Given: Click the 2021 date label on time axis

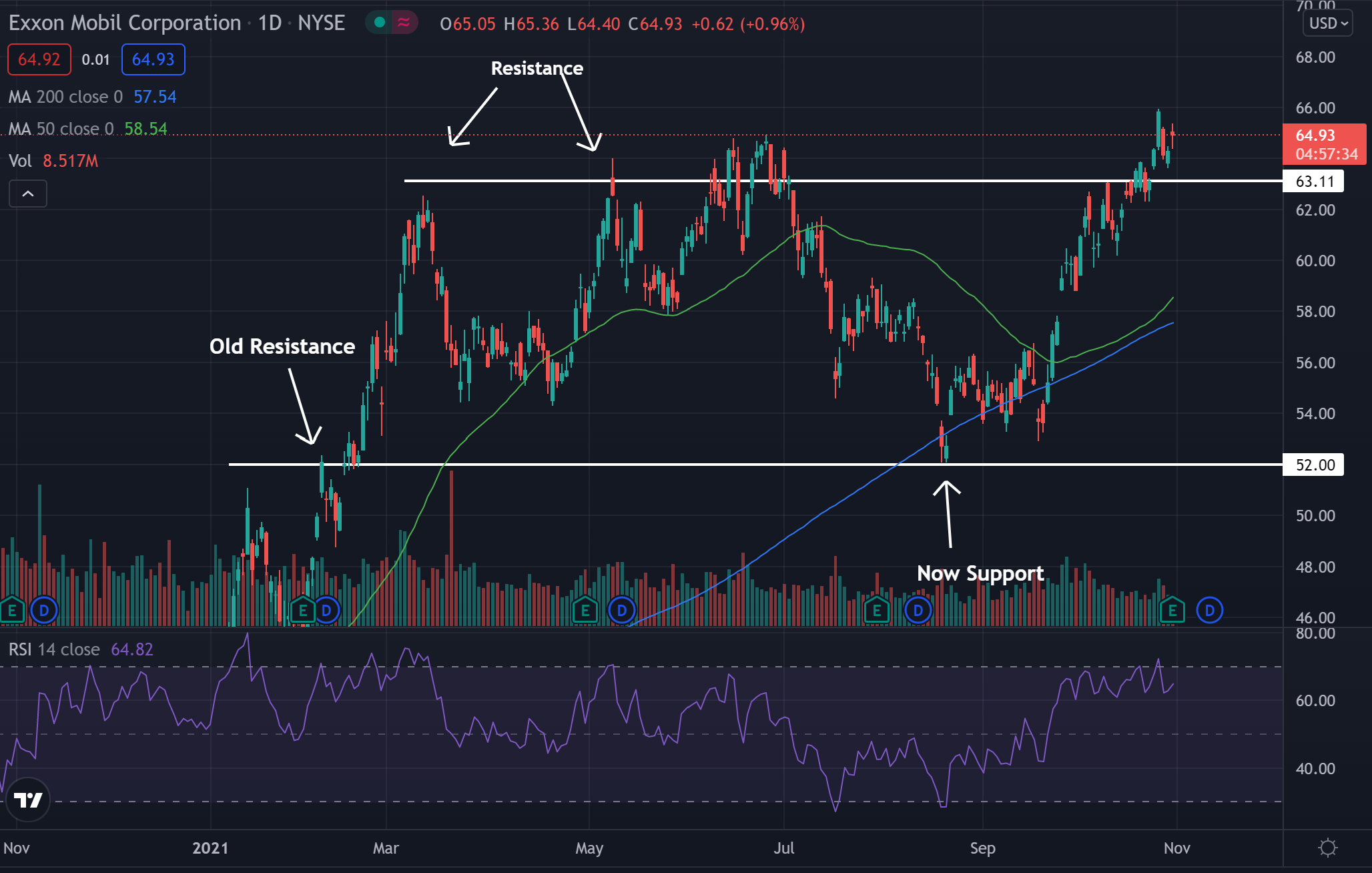Looking at the screenshot, I should coord(210,848).
